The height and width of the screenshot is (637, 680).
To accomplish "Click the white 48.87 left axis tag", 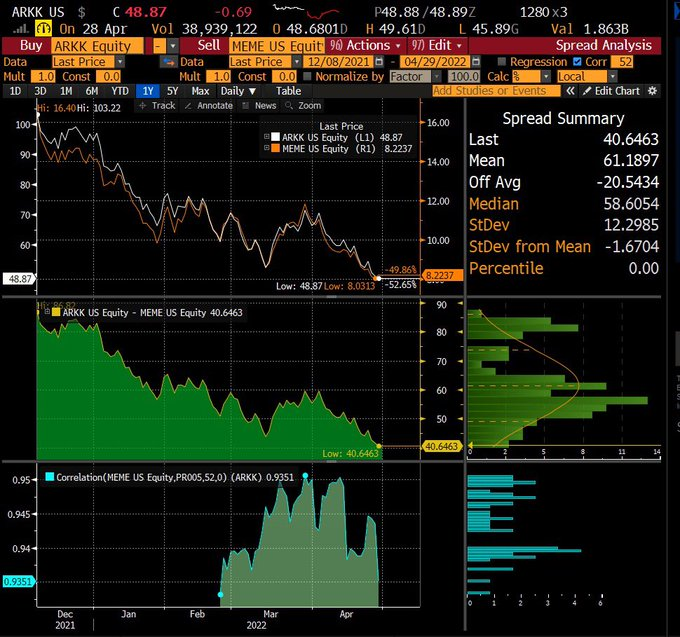I will pyautogui.click(x=19, y=278).
